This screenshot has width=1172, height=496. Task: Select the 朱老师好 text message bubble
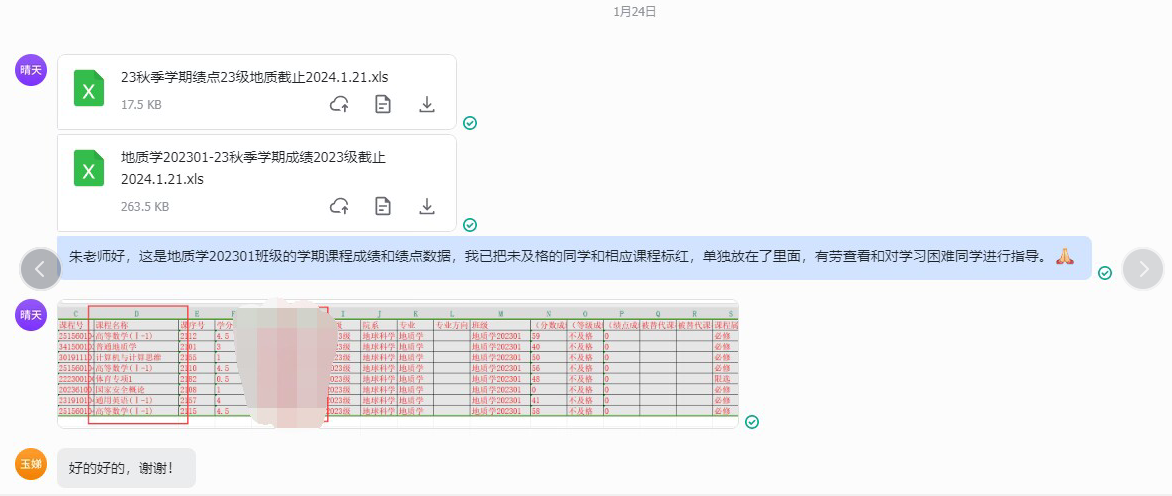point(573,257)
